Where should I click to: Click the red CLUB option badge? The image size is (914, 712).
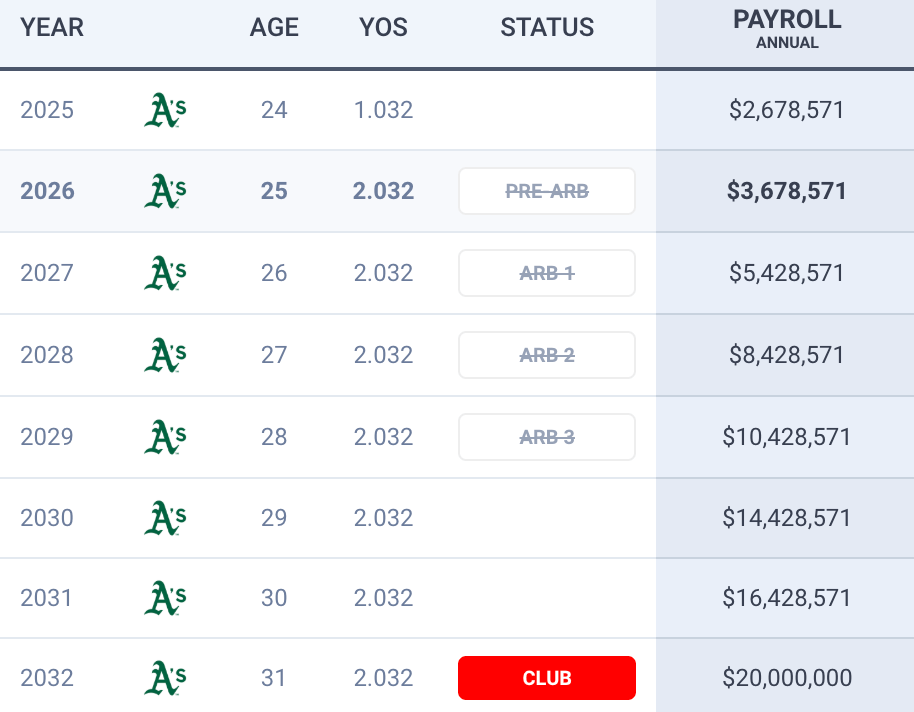pyautogui.click(x=547, y=678)
